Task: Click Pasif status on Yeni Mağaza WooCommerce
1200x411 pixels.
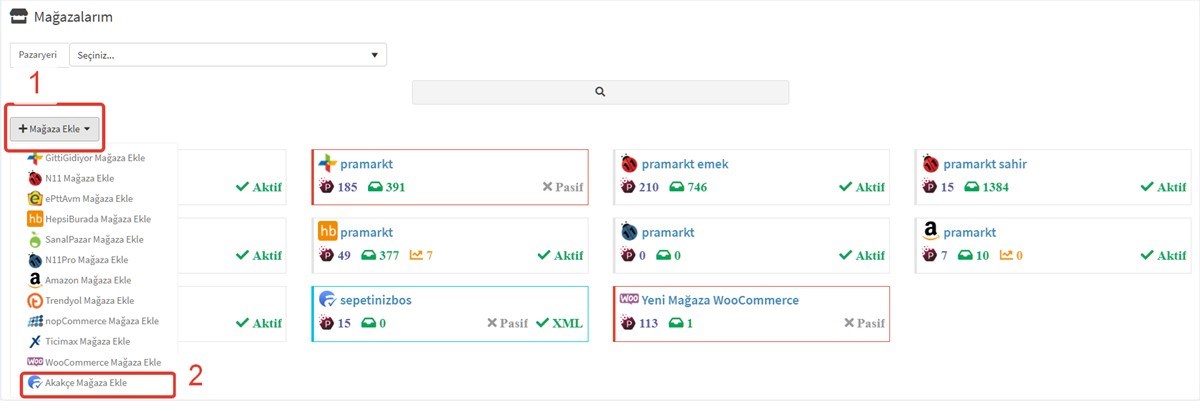Action: tap(864, 323)
